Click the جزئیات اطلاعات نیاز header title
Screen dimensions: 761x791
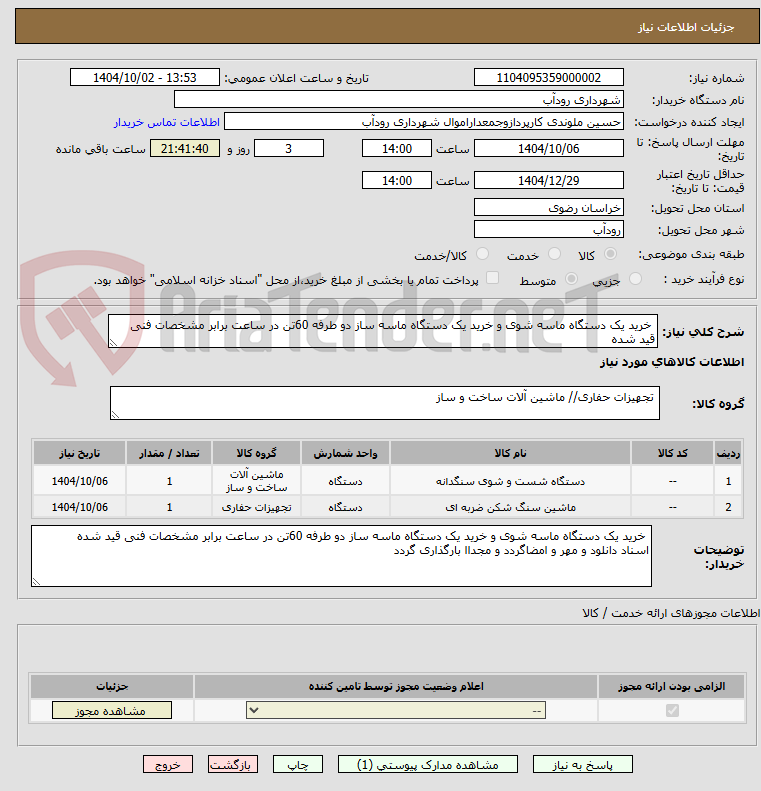point(686,27)
